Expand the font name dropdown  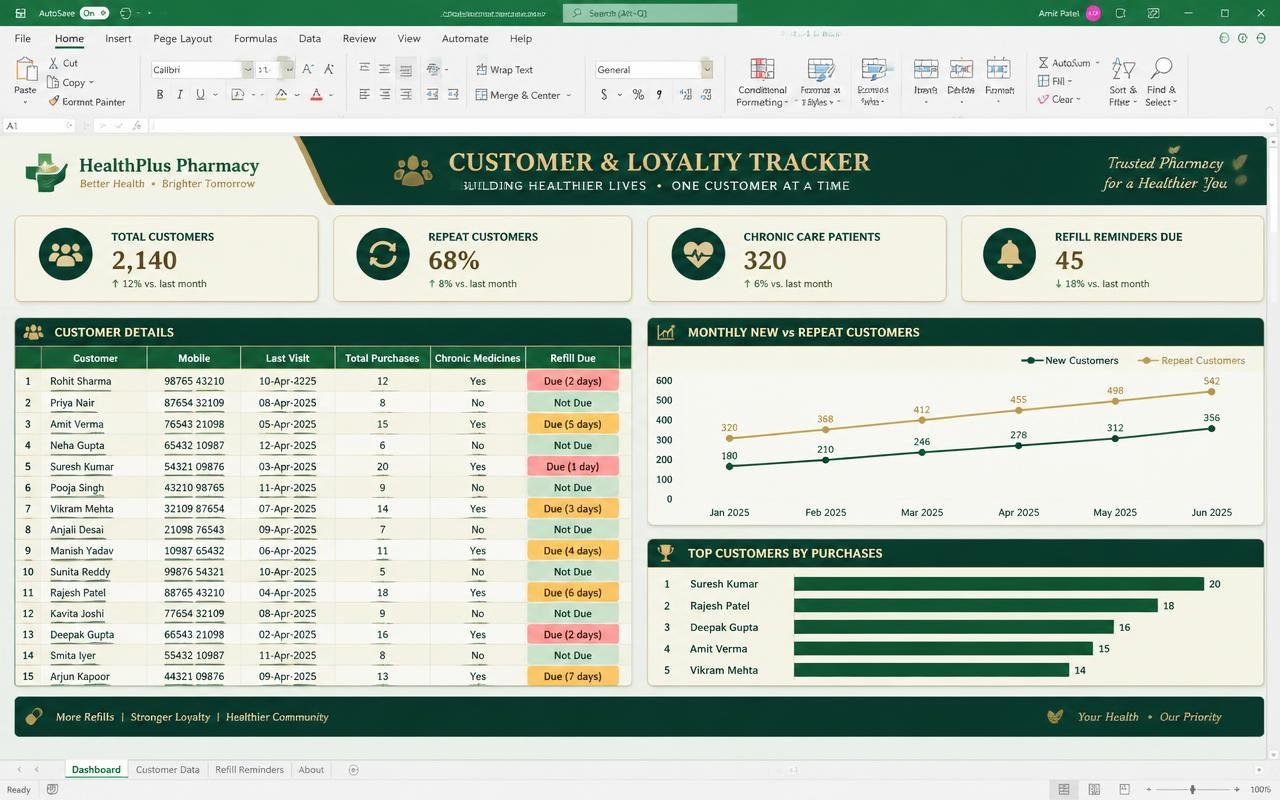coord(247,70)
